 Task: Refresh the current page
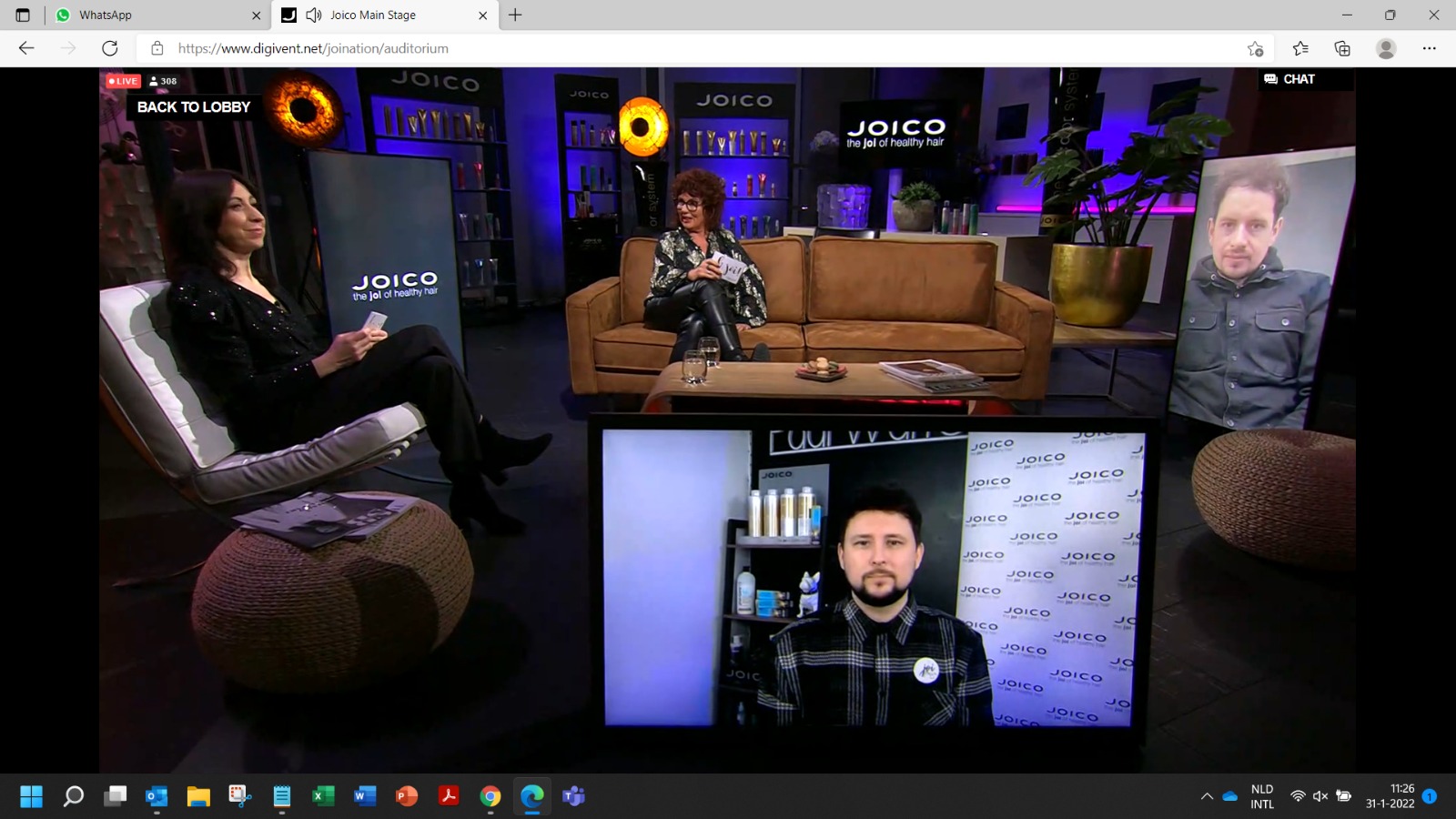(x=110, y=48)
